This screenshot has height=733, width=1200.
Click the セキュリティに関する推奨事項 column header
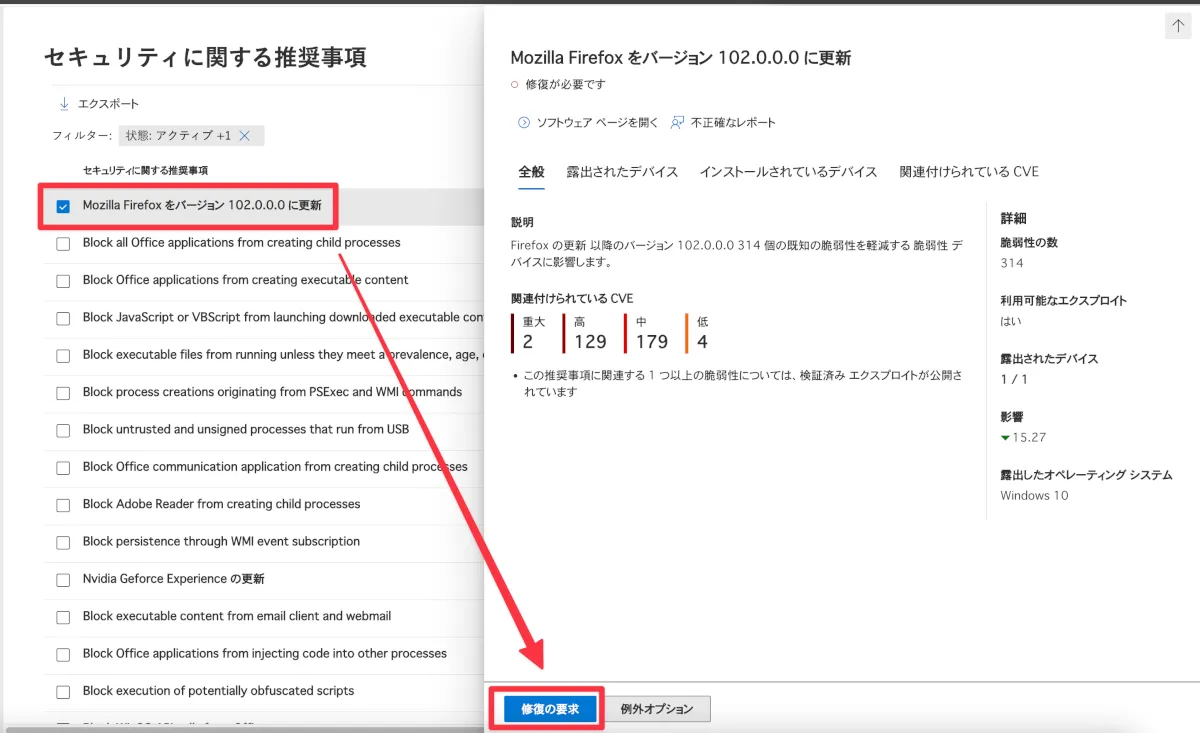145,170
